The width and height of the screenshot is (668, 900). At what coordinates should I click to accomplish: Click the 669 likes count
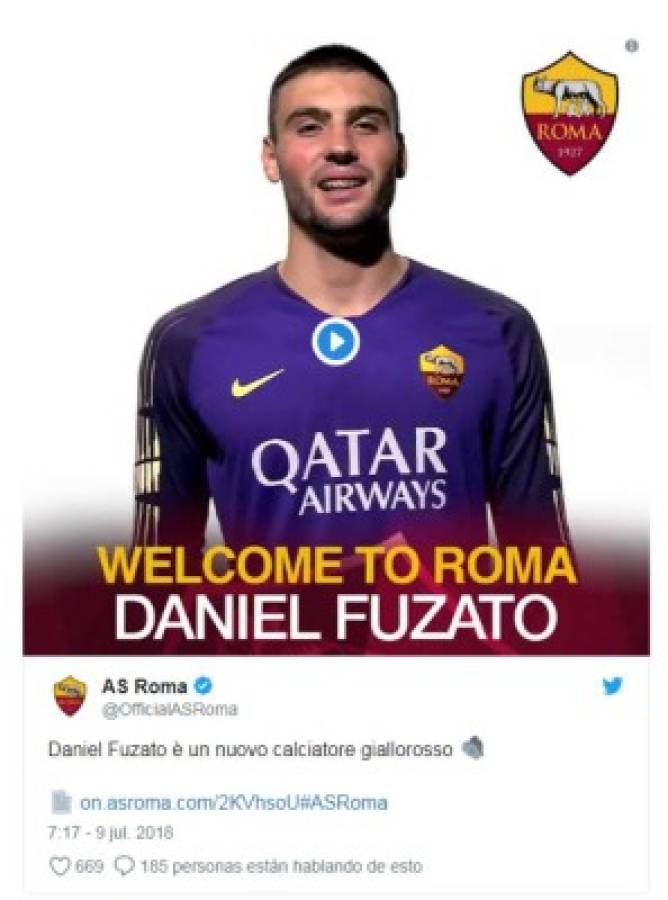(89, 866)
